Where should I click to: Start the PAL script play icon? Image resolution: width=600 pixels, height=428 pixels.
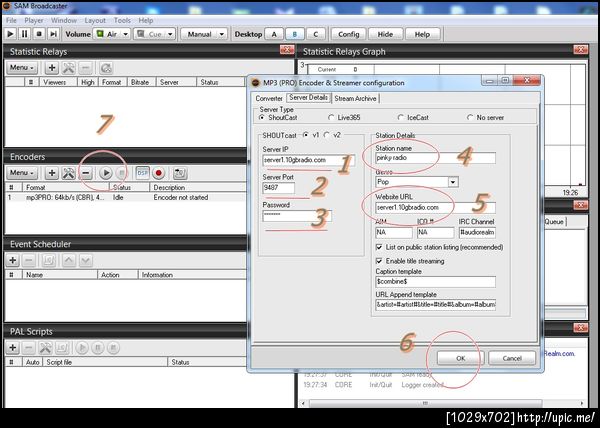(x=82, y=348)
